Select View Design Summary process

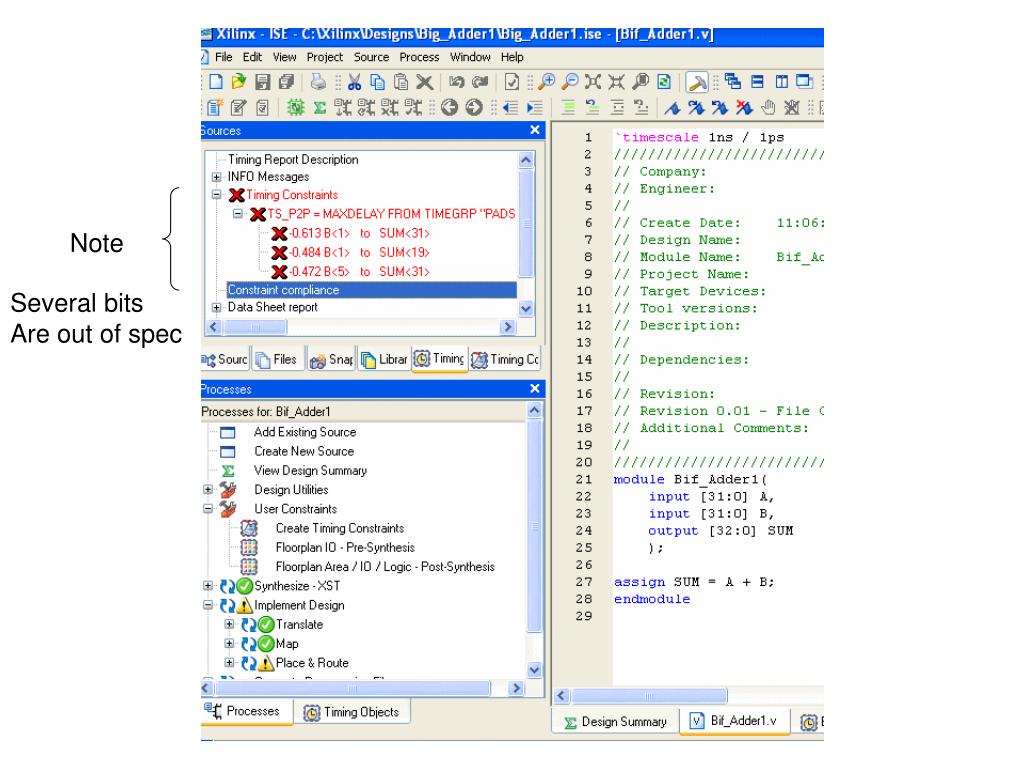[x=310, y=470]
